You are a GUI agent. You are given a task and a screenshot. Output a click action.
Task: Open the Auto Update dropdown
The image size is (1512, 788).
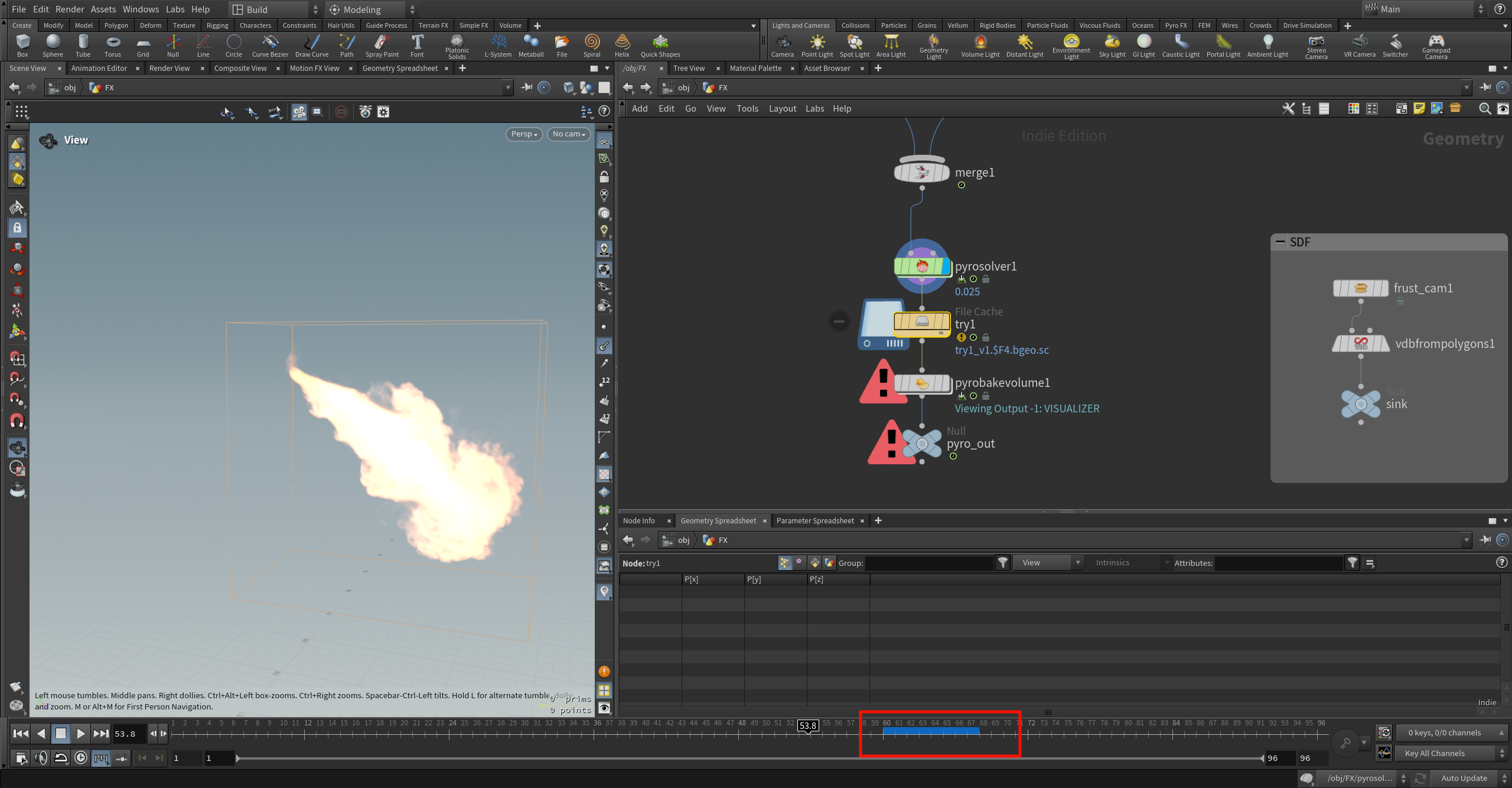(1469, 779)
